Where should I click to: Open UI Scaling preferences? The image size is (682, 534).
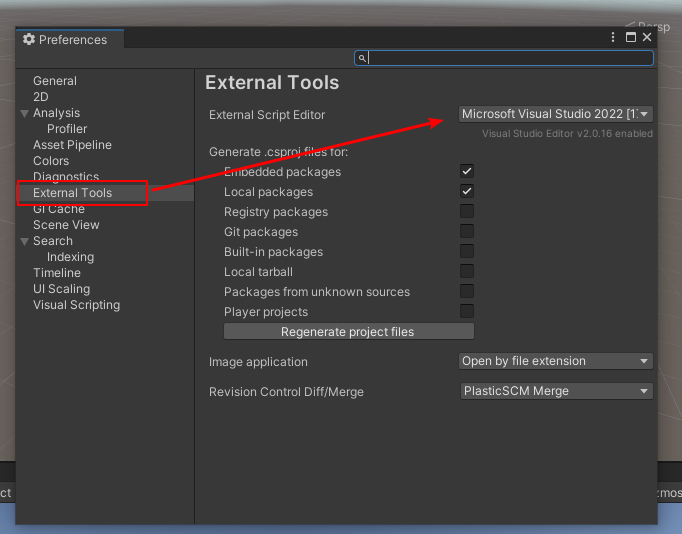(x=62, y=289)
